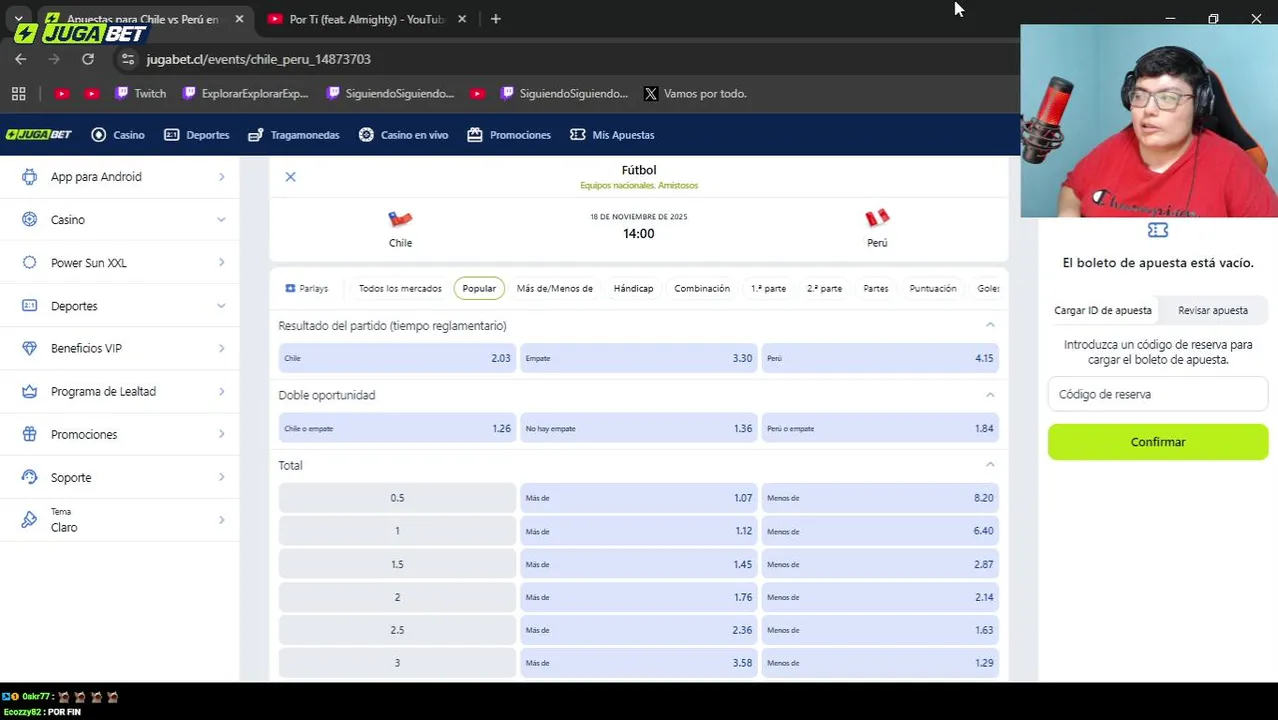The image size is (1278, 720).
Task: Click the Soporte headset icon
Action: click(x=30, y=478)
